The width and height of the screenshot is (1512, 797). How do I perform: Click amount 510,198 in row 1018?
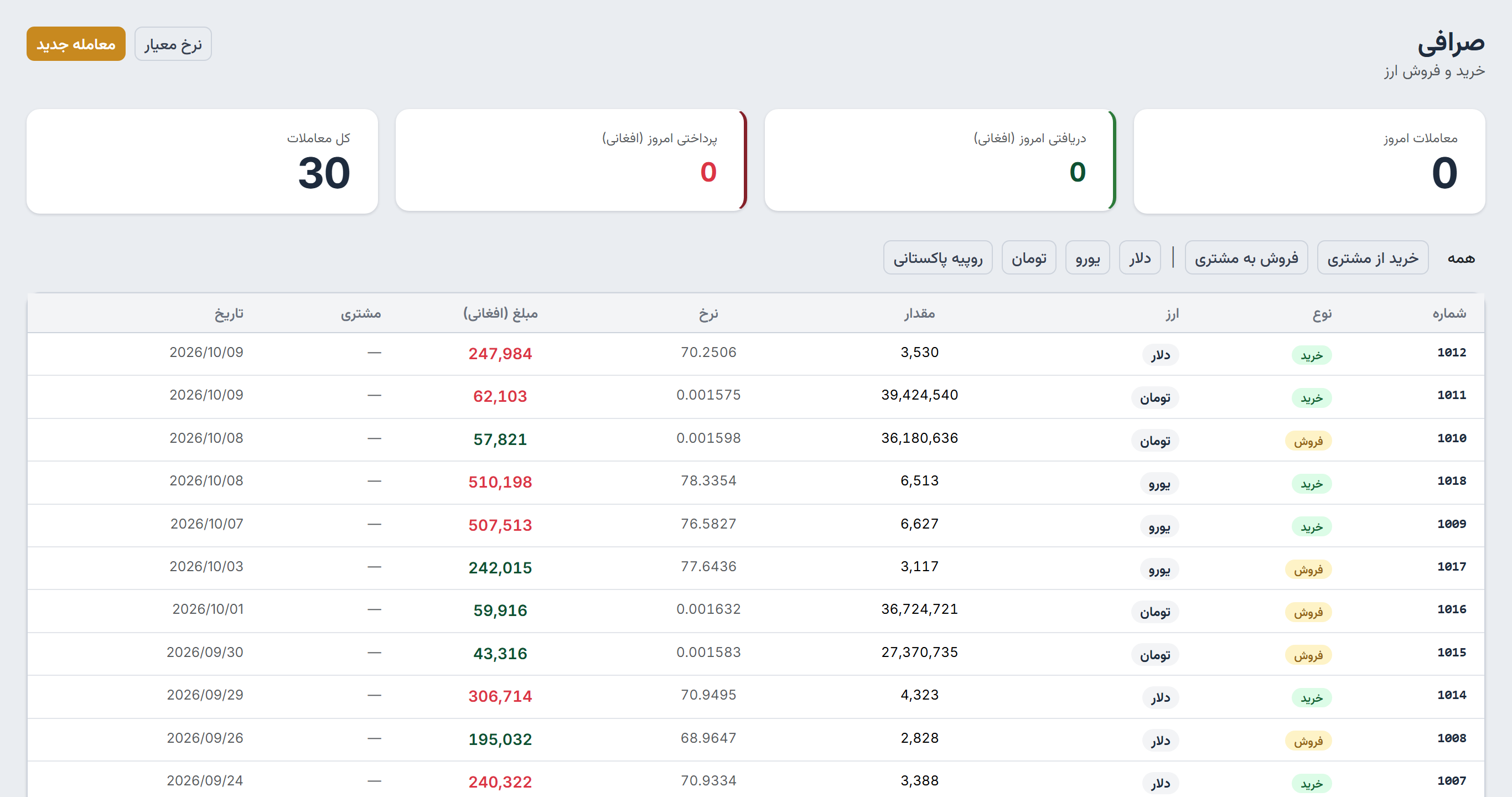tap(500, 483)
